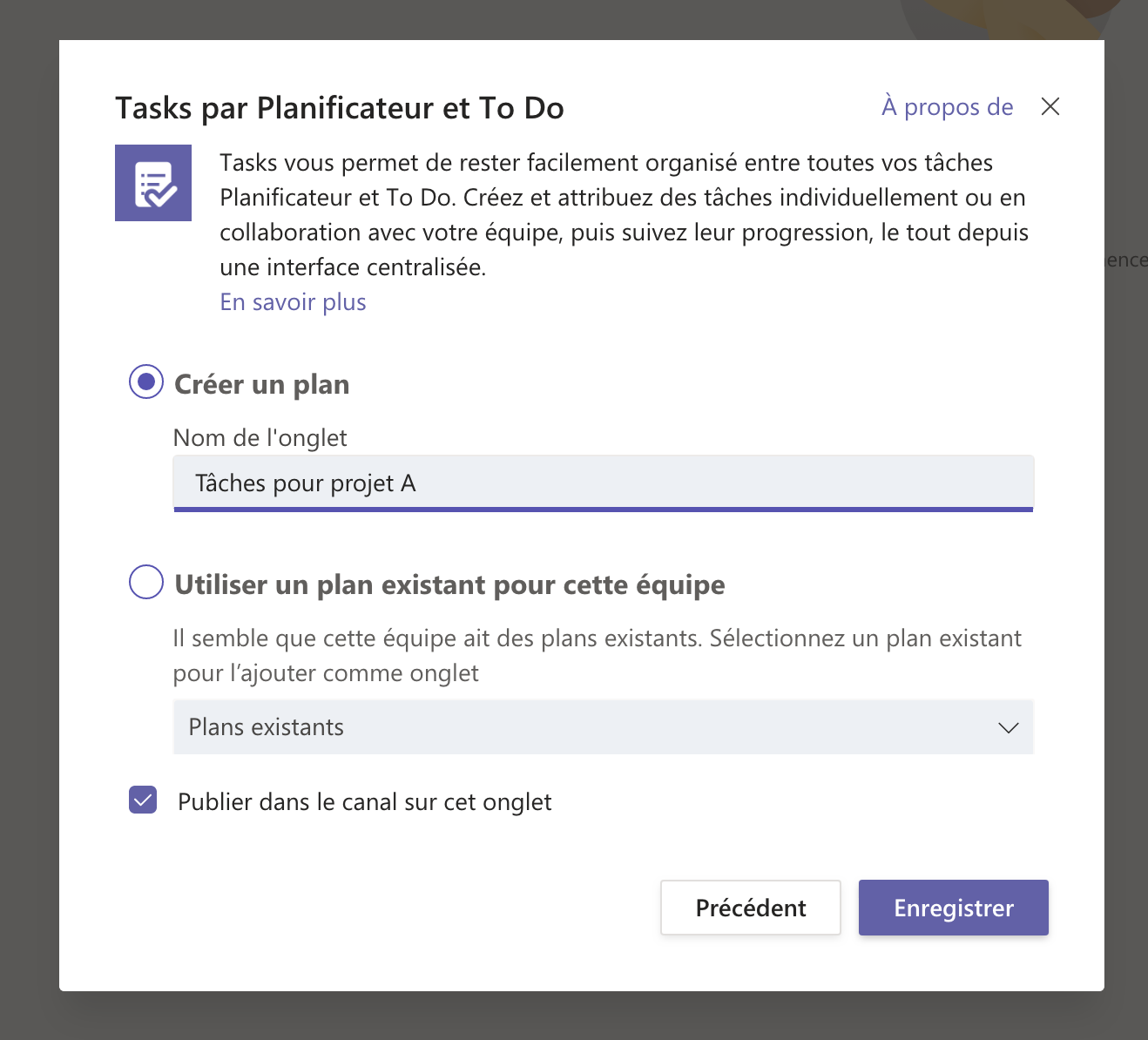
Task: Focus the Tâches pour projet A text field
Action: pos(603,483)
